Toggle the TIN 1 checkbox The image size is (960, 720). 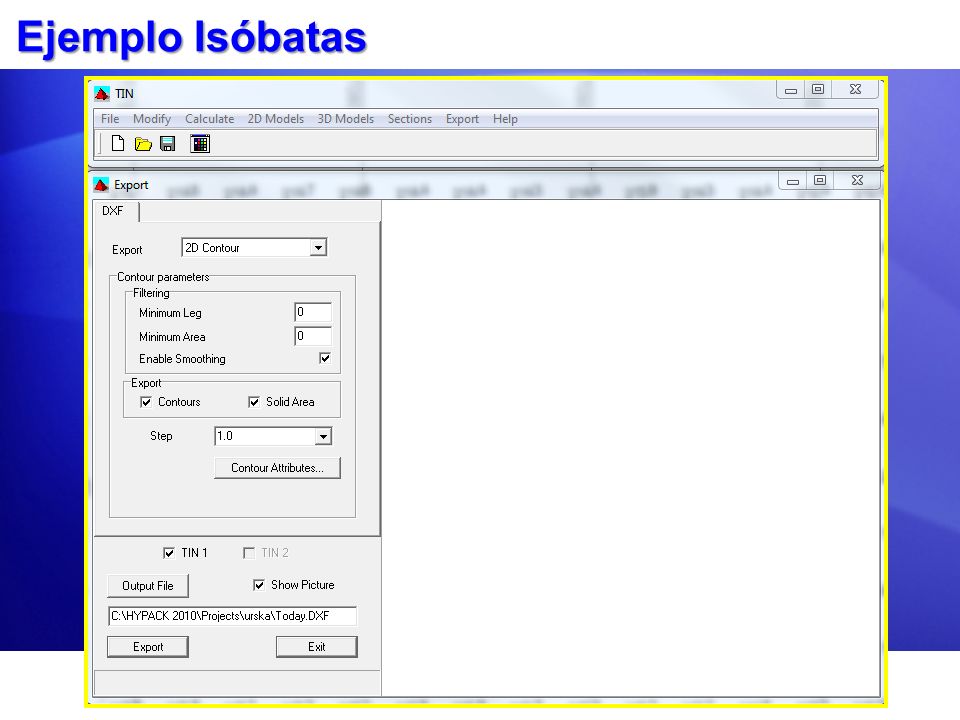click(x=169, y=553)
